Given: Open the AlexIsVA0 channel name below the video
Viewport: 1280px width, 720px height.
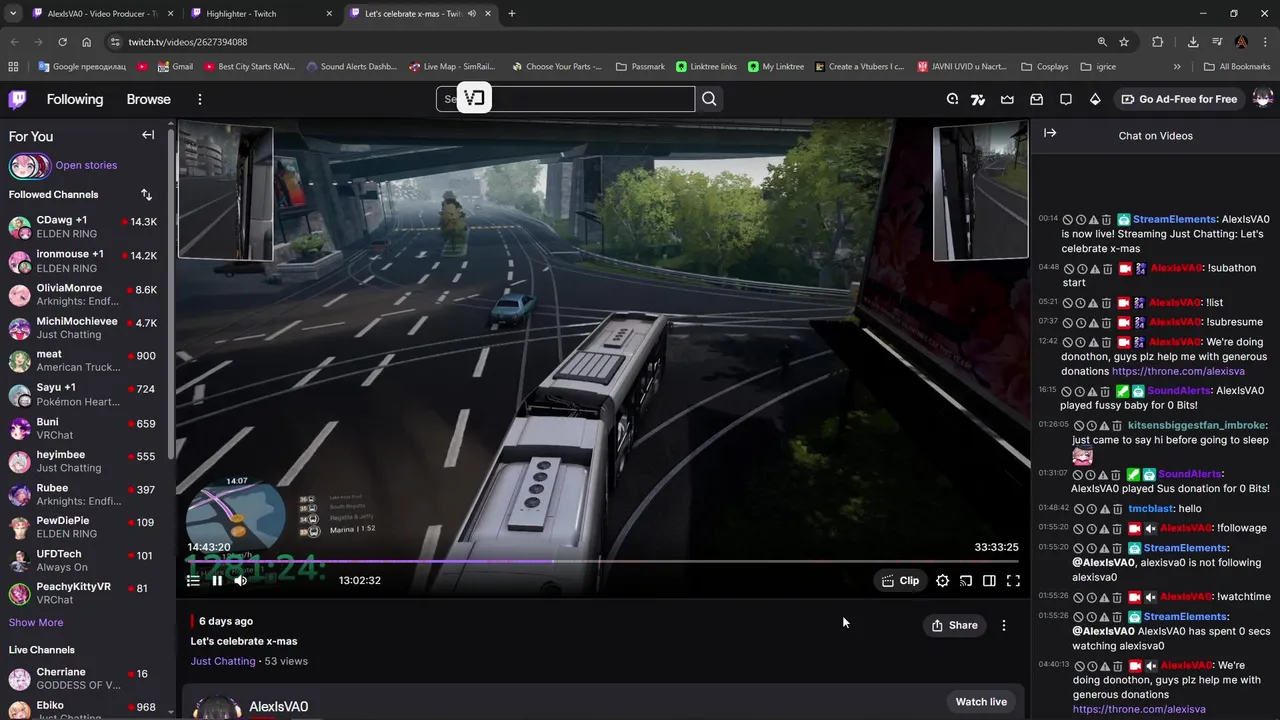Looking at the screenshot, I should point(278,707).
